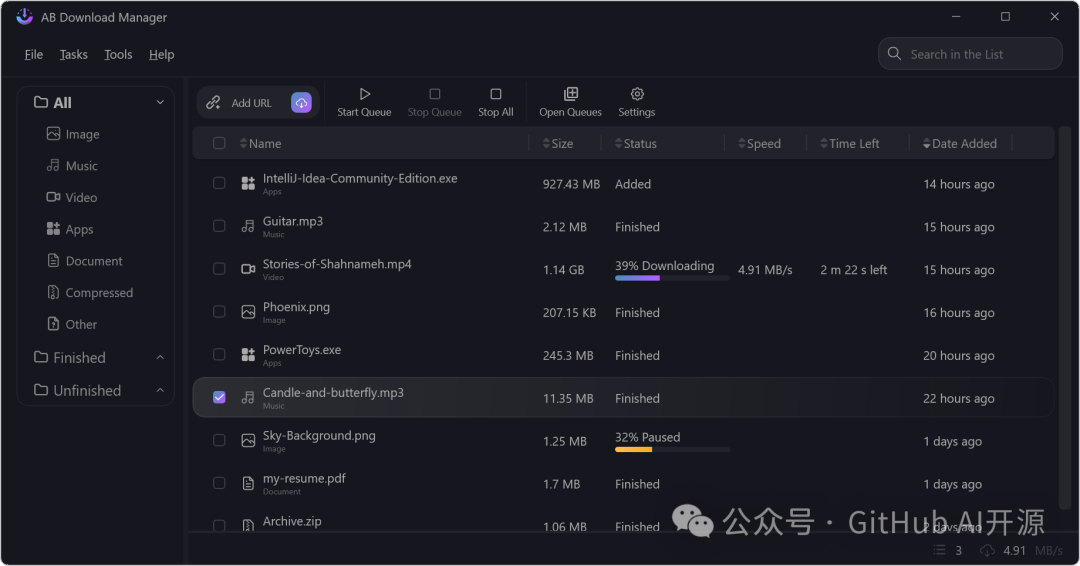
Task: Select the Music category in sidebar
Action: point(72,166)
